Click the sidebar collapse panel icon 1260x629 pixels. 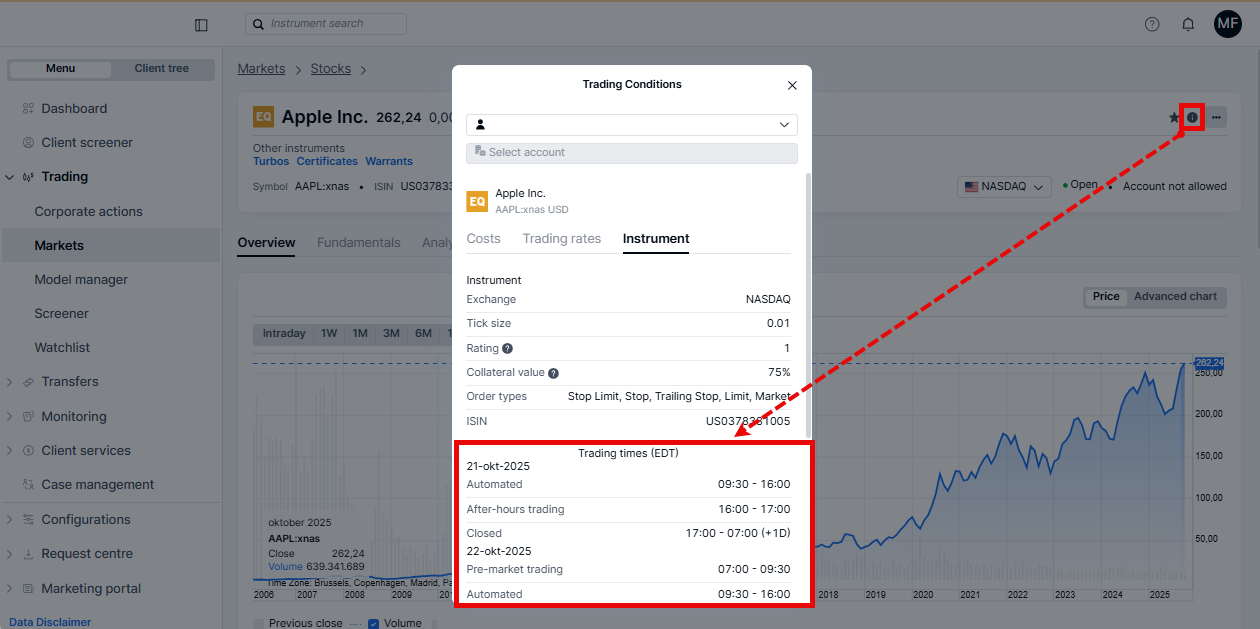click(201, 25)
